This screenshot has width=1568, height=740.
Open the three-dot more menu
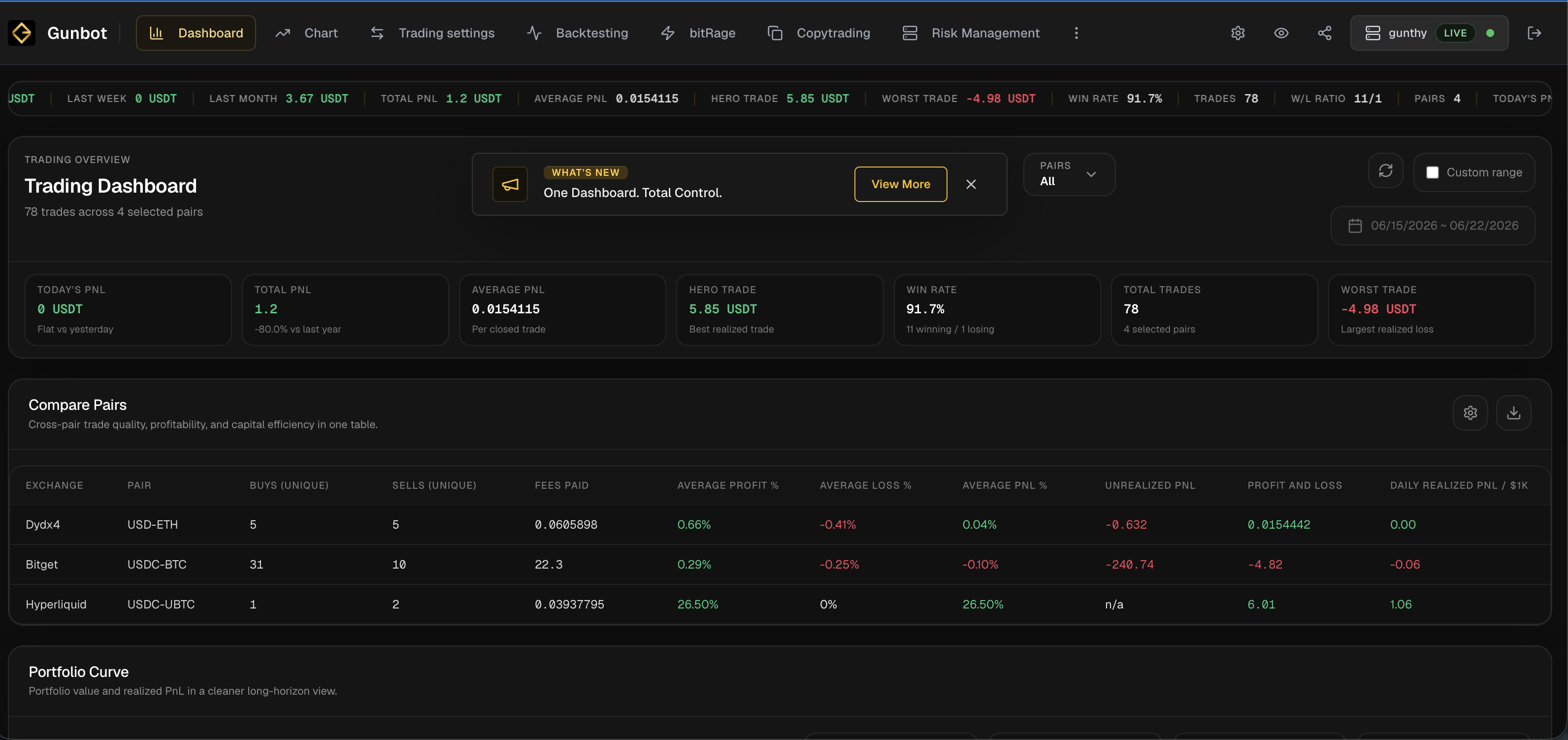tap(1076, 33)
